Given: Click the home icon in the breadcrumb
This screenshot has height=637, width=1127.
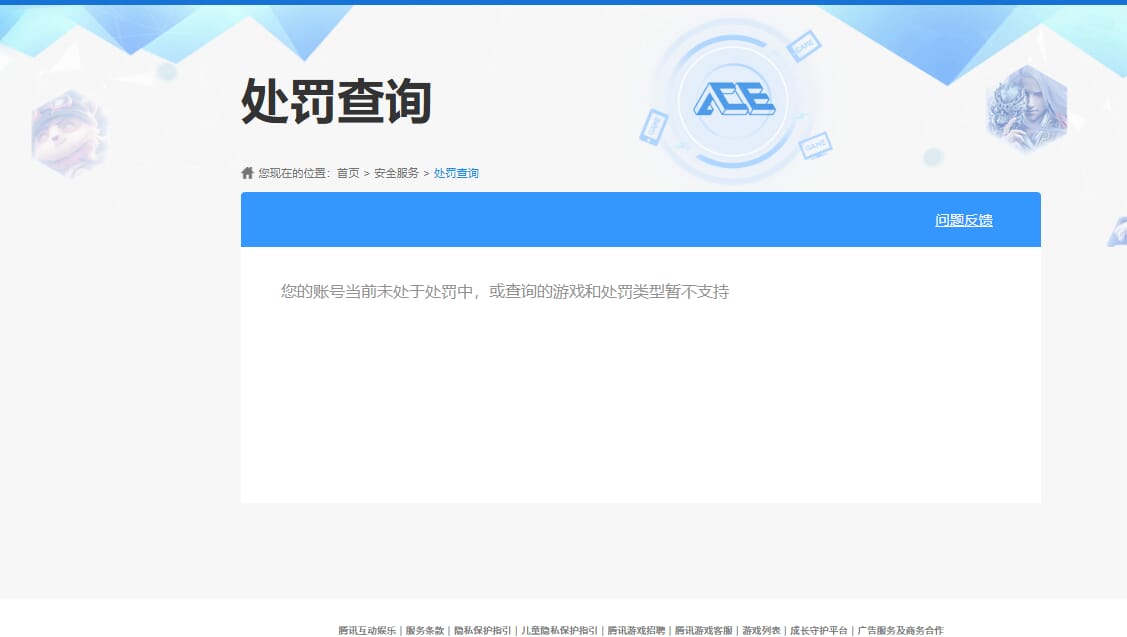Looking at the screenshot, I should click(x=246, y=172).
